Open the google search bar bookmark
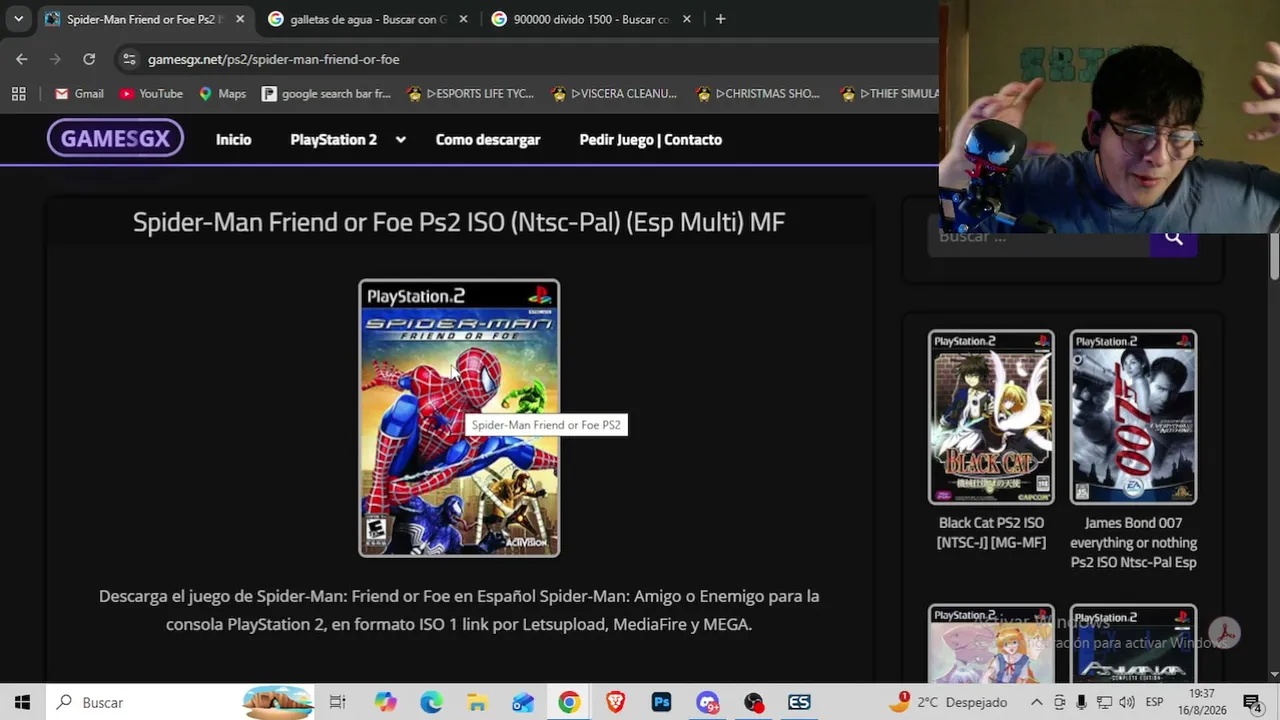This screenshot has height=720, width=1280. point(326,93)
